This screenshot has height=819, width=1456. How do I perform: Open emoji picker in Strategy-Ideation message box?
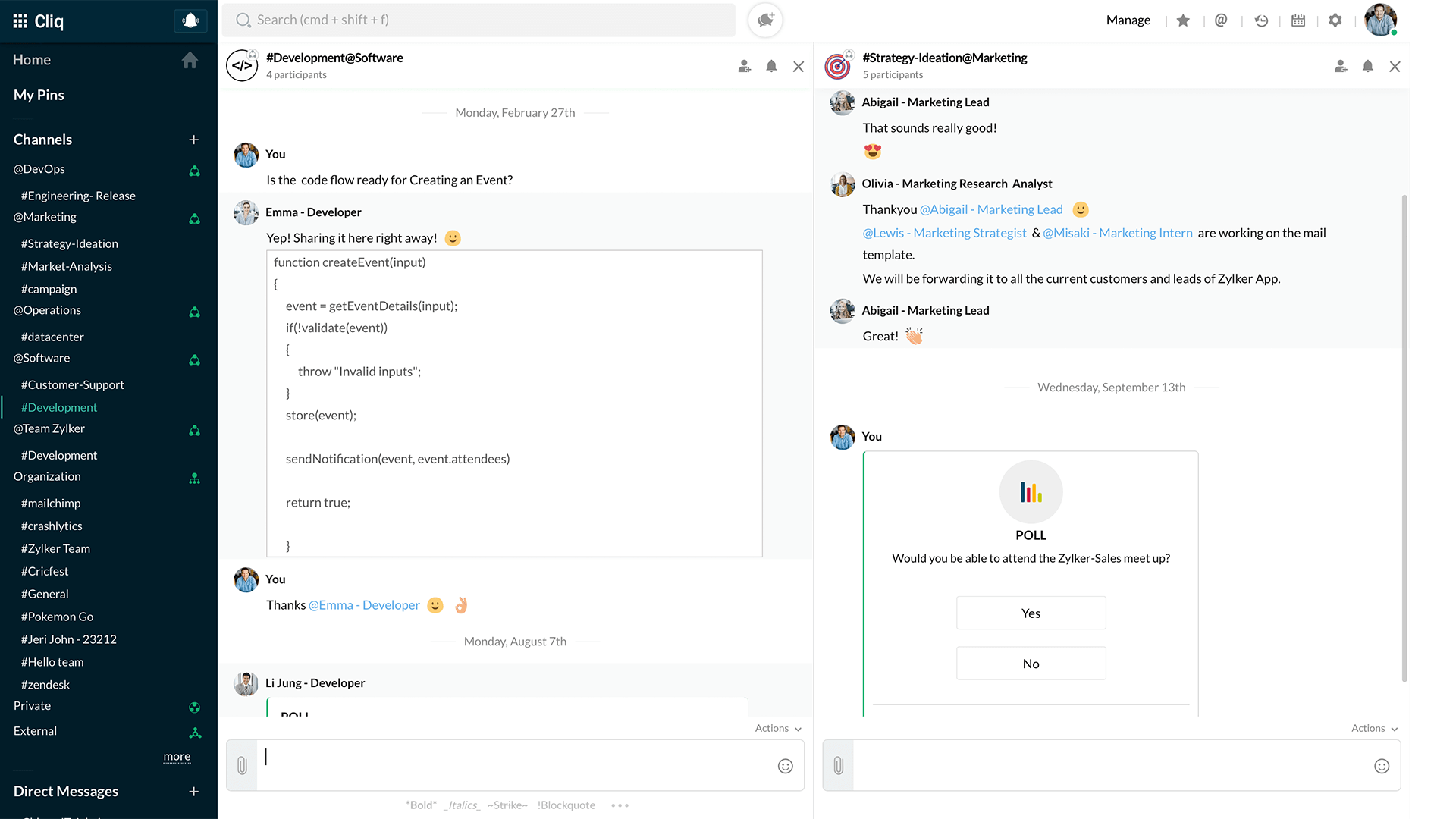[x=1382, y=766]
